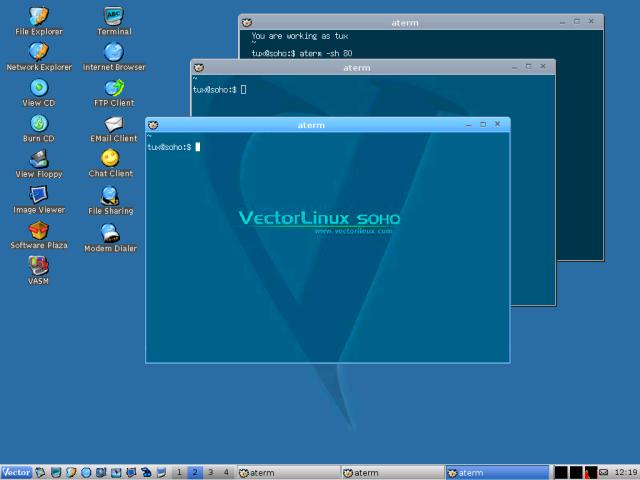Minimize the rearmost aterm window
The width and height of the screenshot is (640, 480).
pyautogui.click(x=562, y=22)
